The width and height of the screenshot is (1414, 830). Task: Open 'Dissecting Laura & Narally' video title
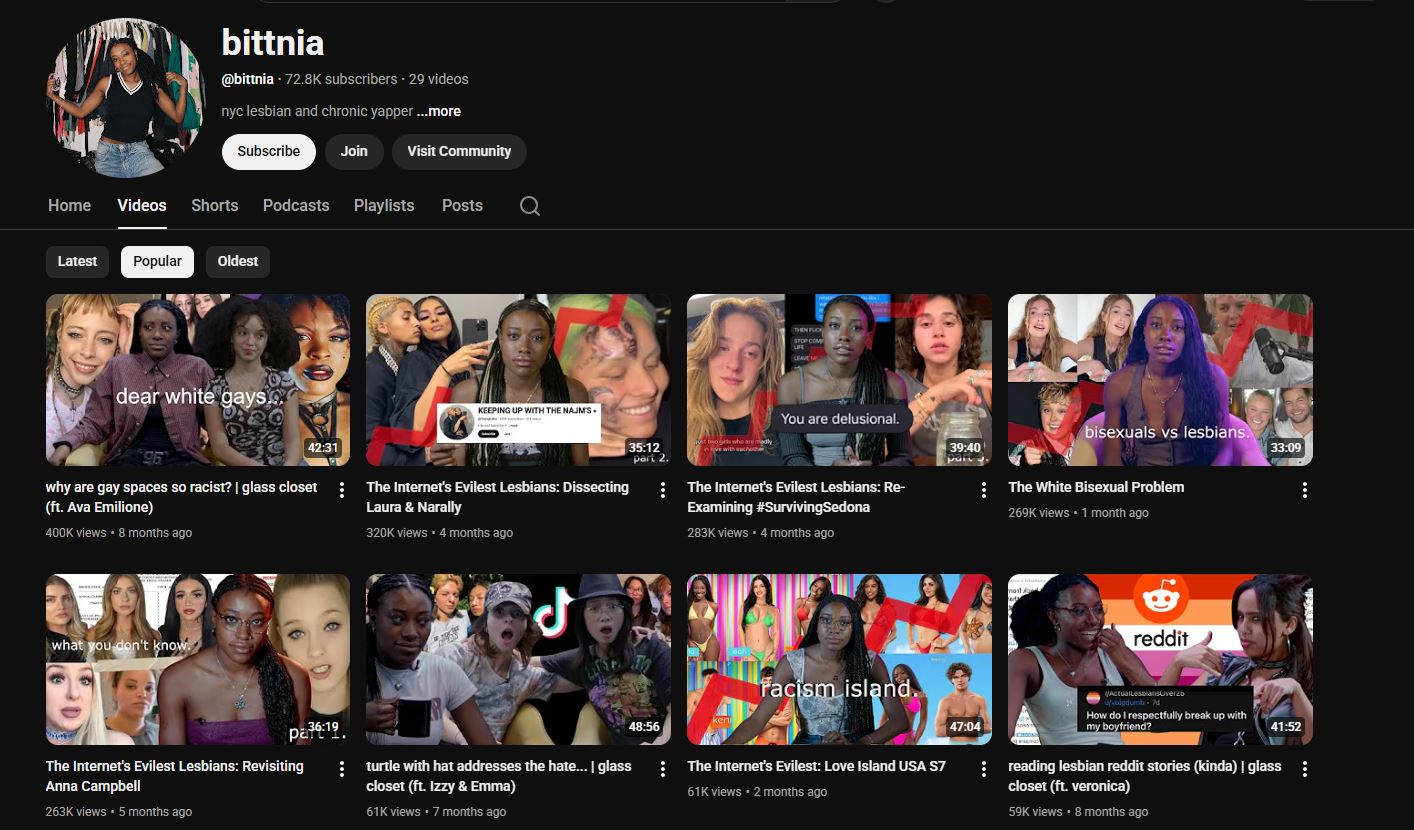[x=498, y=497]
